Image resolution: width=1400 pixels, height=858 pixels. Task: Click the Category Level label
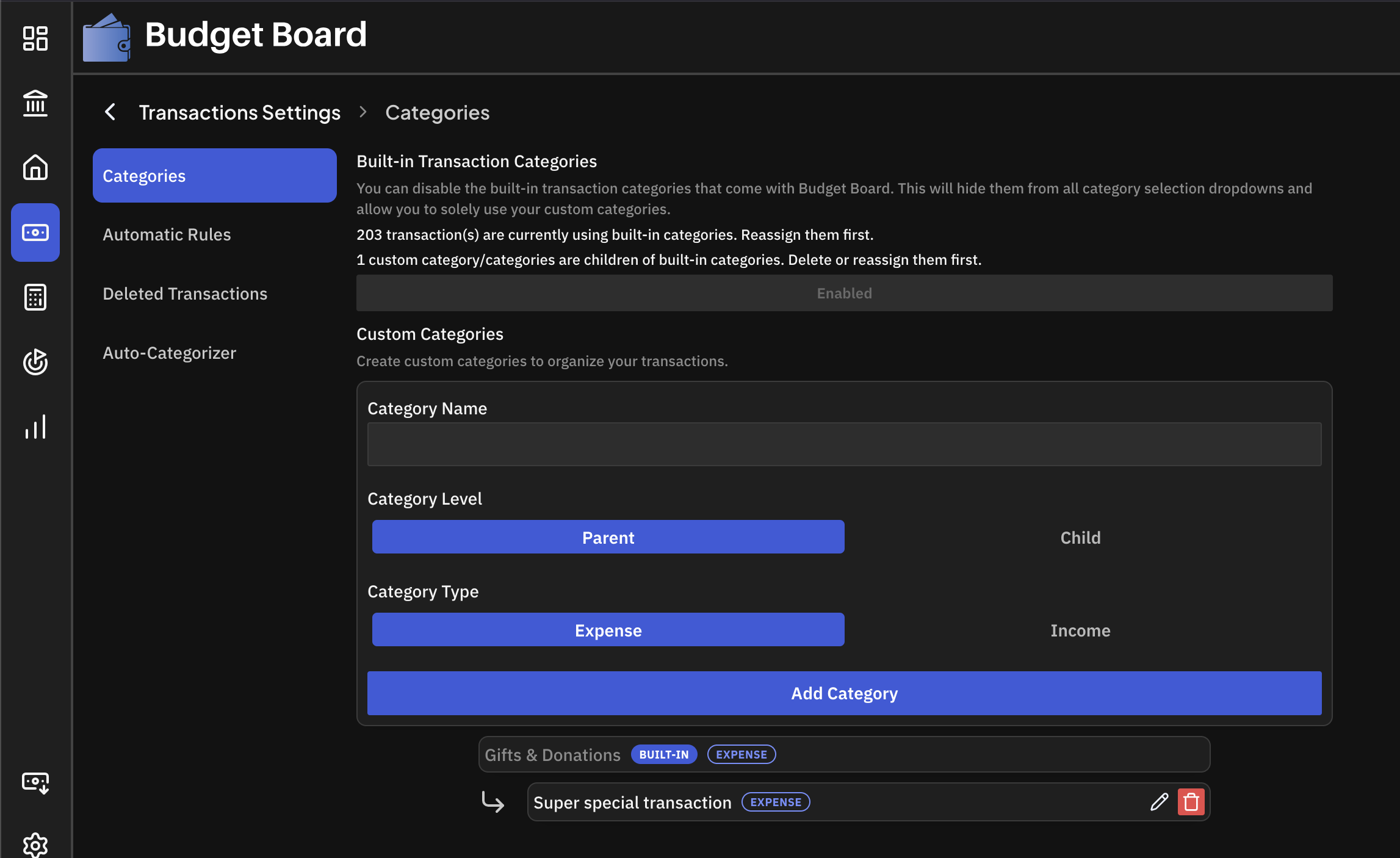click(x=425, y=499)
